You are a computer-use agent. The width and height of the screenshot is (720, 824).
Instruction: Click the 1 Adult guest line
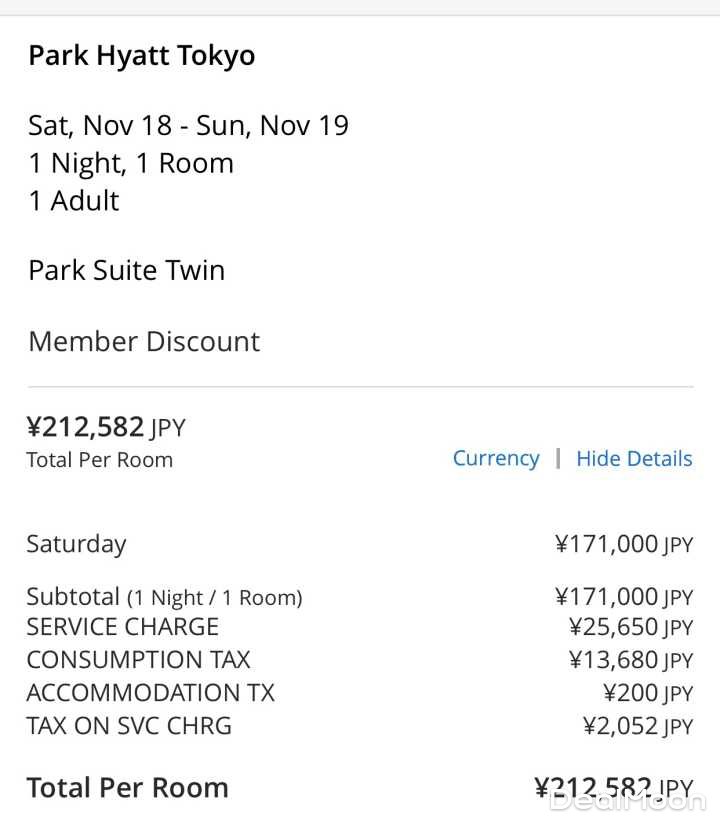pyautogui.click(x=73, y=201)
